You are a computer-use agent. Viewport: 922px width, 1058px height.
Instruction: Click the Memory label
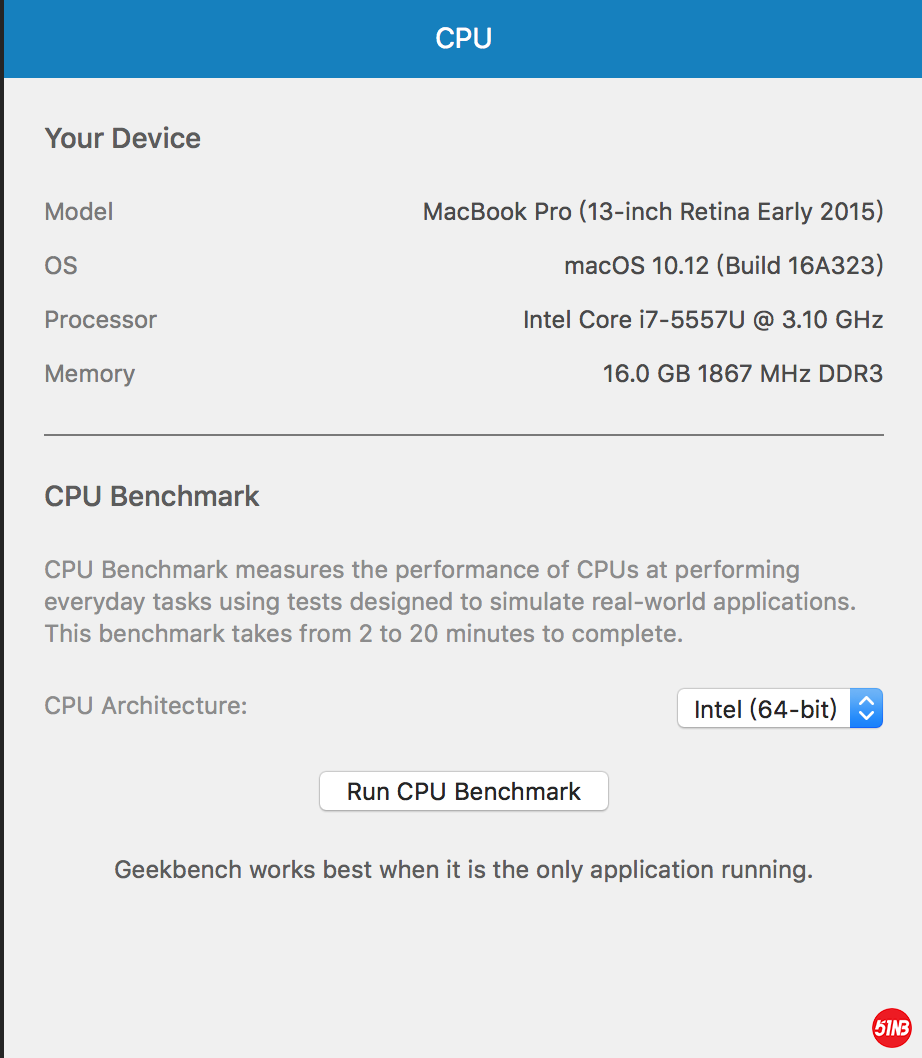[x=90, y=374]
